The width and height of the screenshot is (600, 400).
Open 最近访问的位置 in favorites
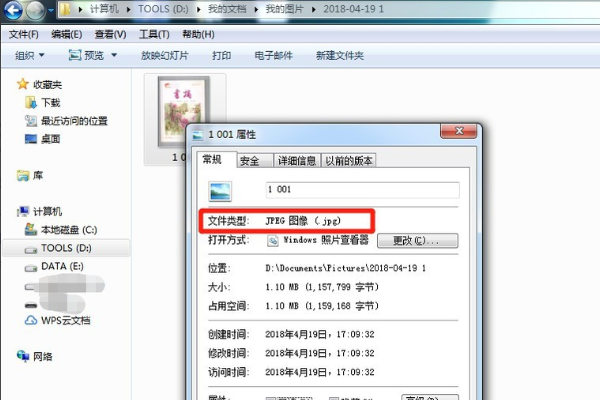(74, 121)
